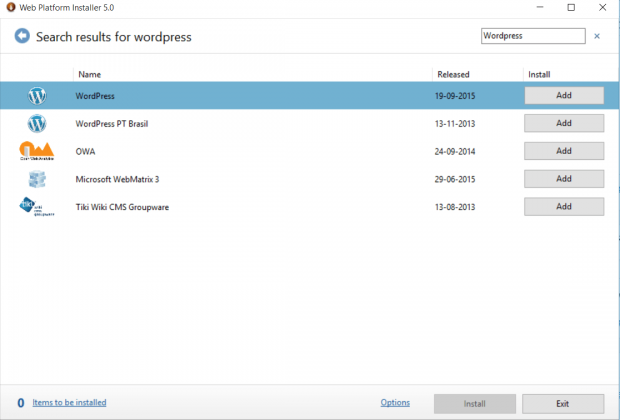The width and height of the screenshot is (620, 420).
Task: Add OWA to the install list
Action: pyautogui.click(x=564, y=151)
